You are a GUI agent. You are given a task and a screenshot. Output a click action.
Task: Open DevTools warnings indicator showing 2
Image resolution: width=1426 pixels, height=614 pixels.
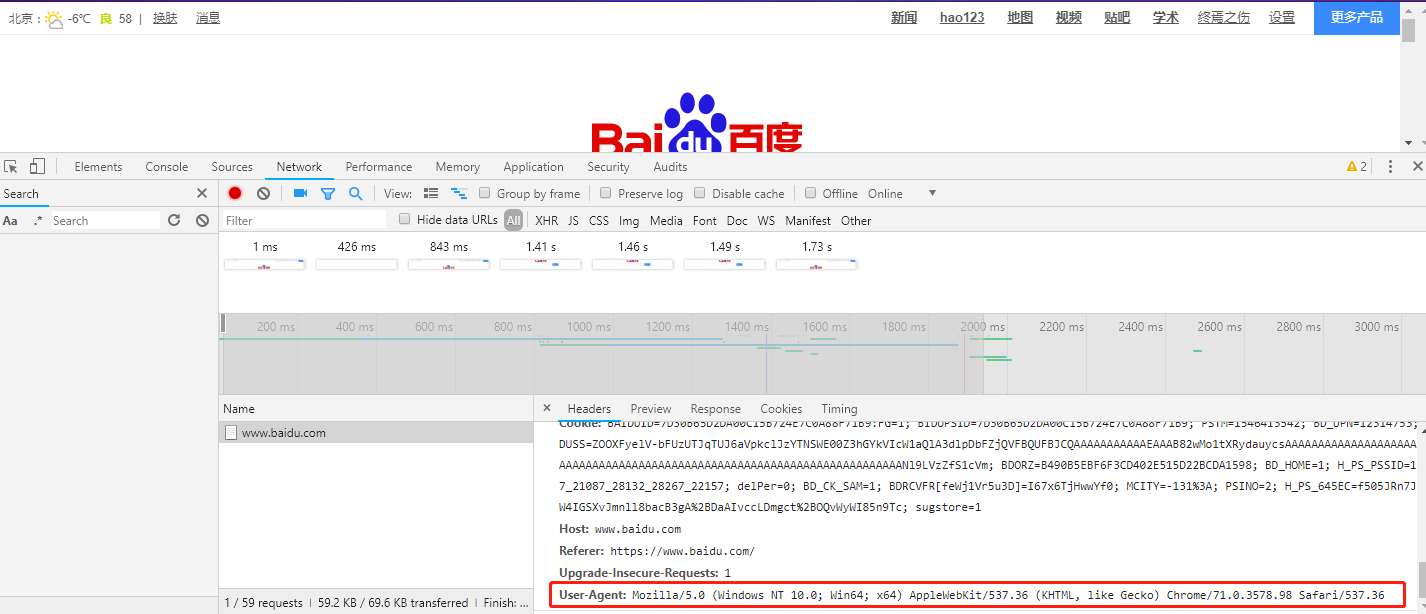point(1357,167)
